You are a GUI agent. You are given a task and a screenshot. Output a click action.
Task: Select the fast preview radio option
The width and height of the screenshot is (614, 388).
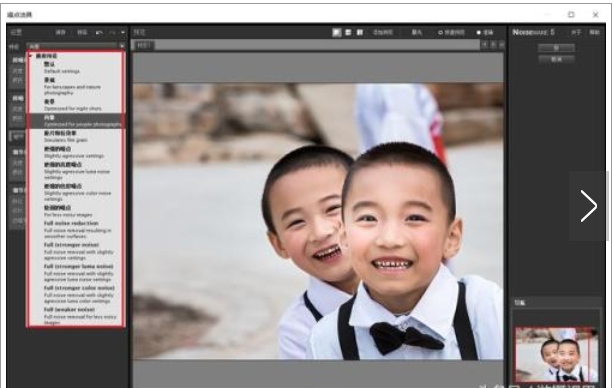pyautogui.click(x=451, y=32)
